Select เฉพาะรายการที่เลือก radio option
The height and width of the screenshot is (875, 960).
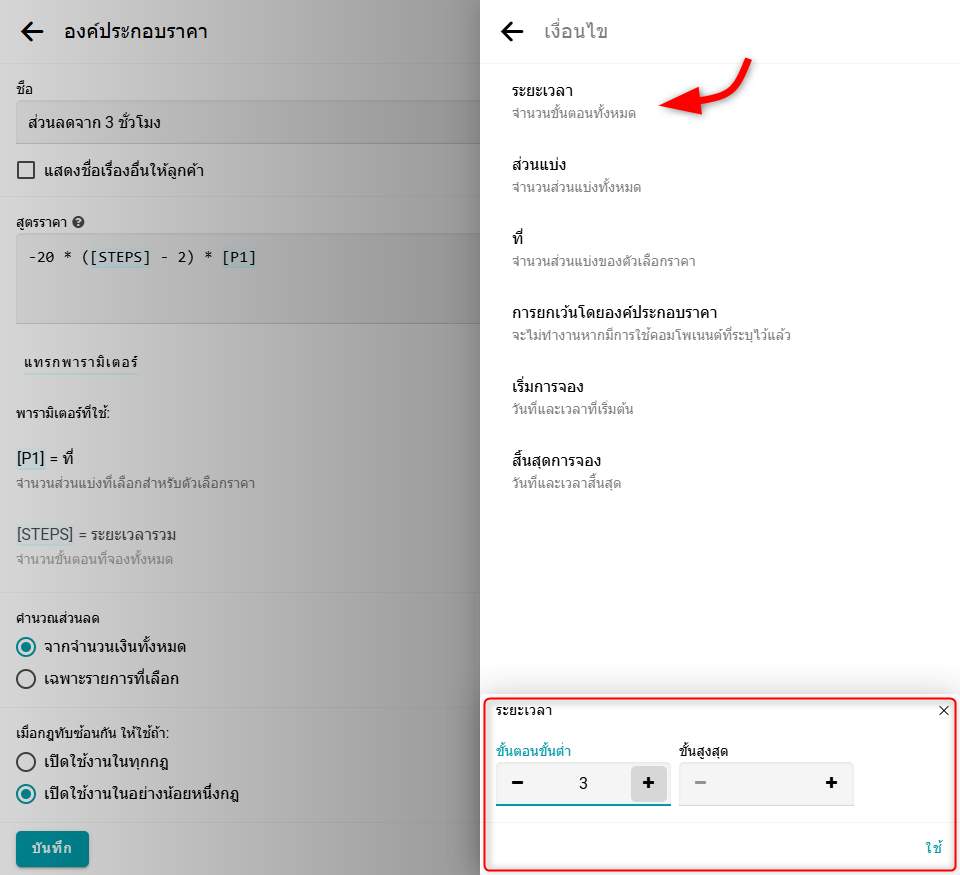(x=27, y=679)
